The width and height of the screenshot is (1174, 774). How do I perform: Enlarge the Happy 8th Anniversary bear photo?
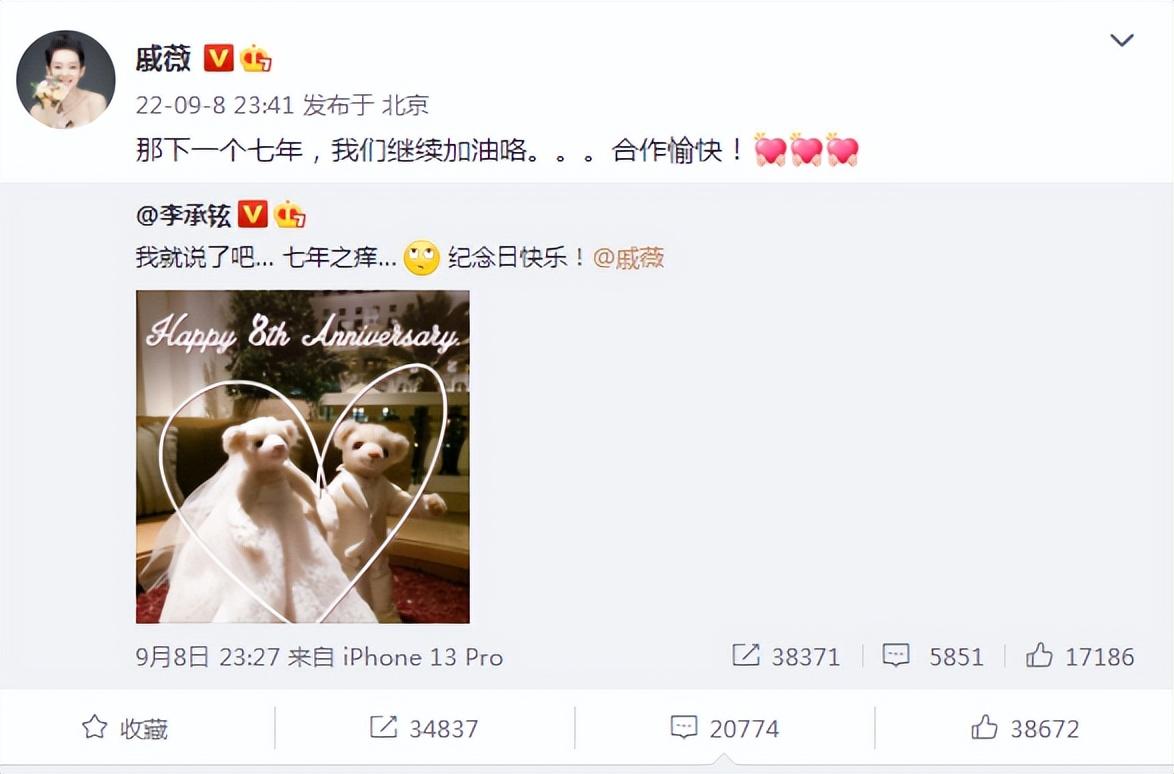pos(302,457)
